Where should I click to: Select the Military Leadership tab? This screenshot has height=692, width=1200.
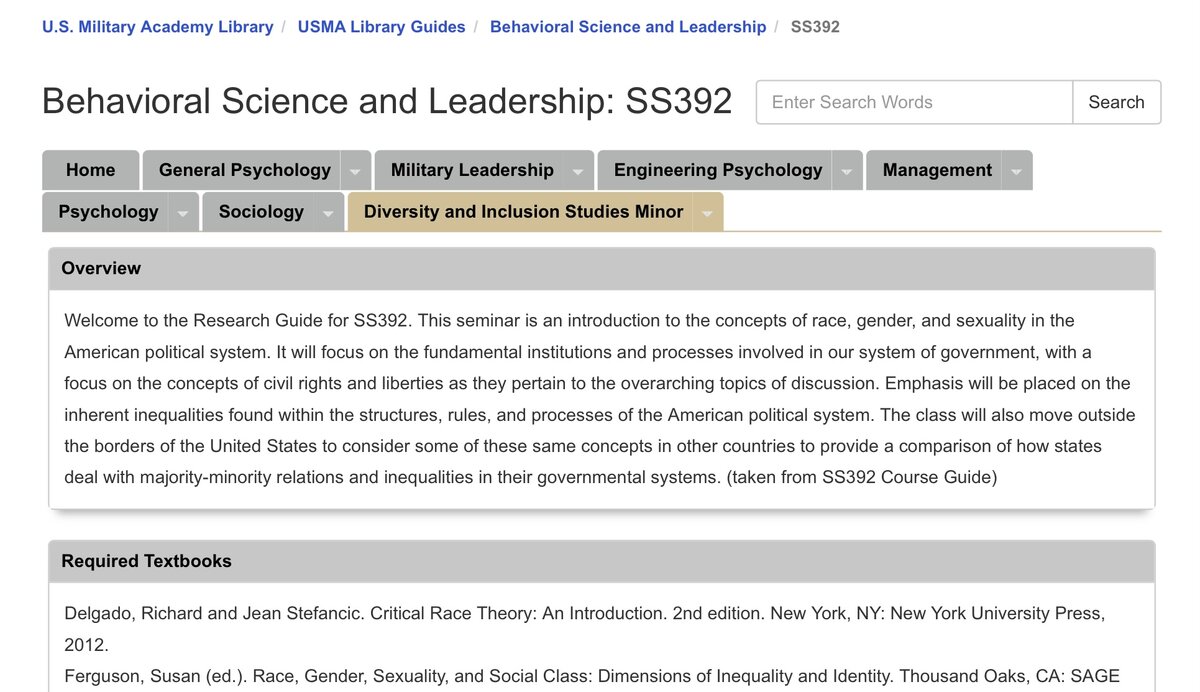tap(472, 170)
